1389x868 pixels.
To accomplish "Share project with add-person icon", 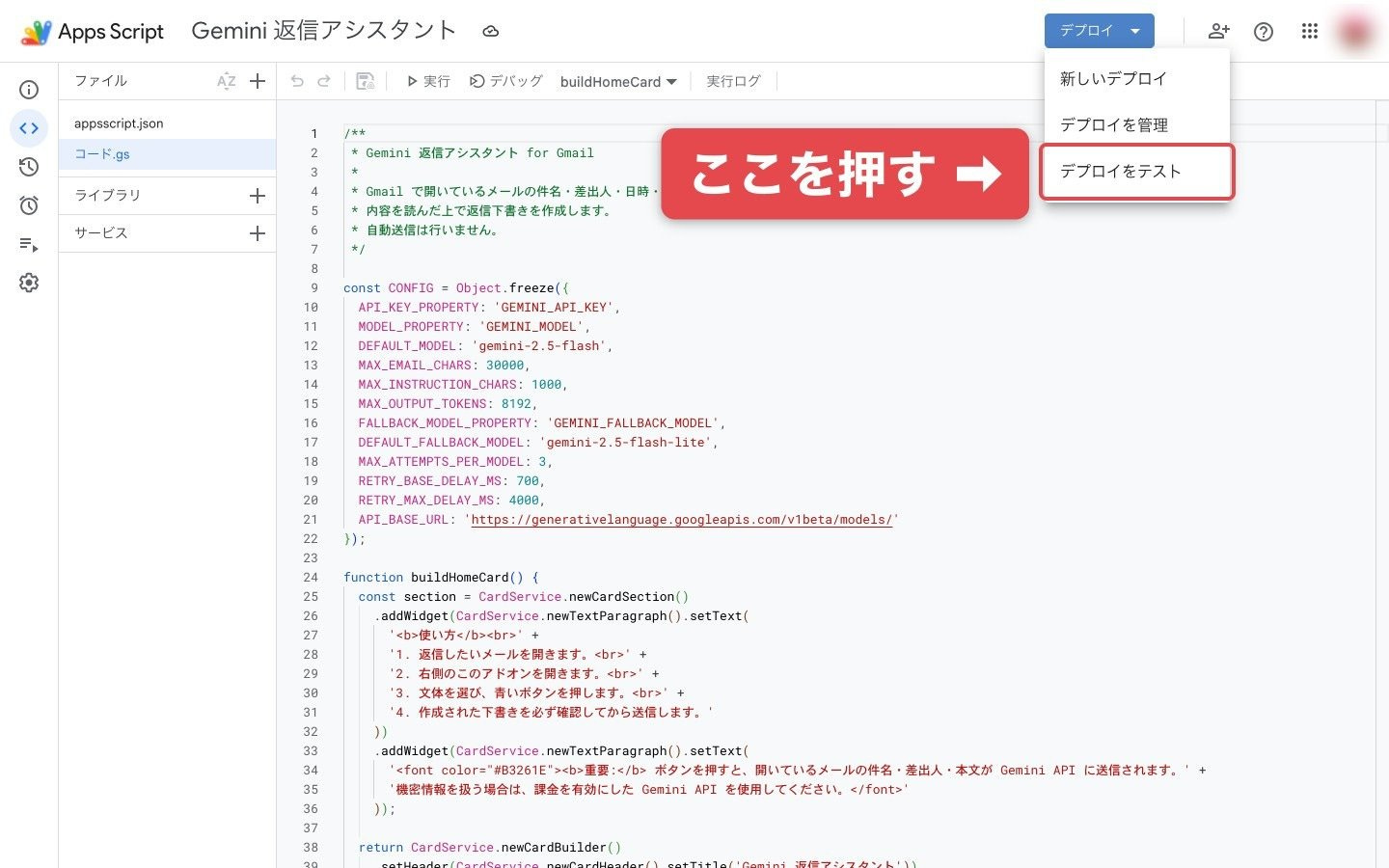I will (x=1219, y=31).
